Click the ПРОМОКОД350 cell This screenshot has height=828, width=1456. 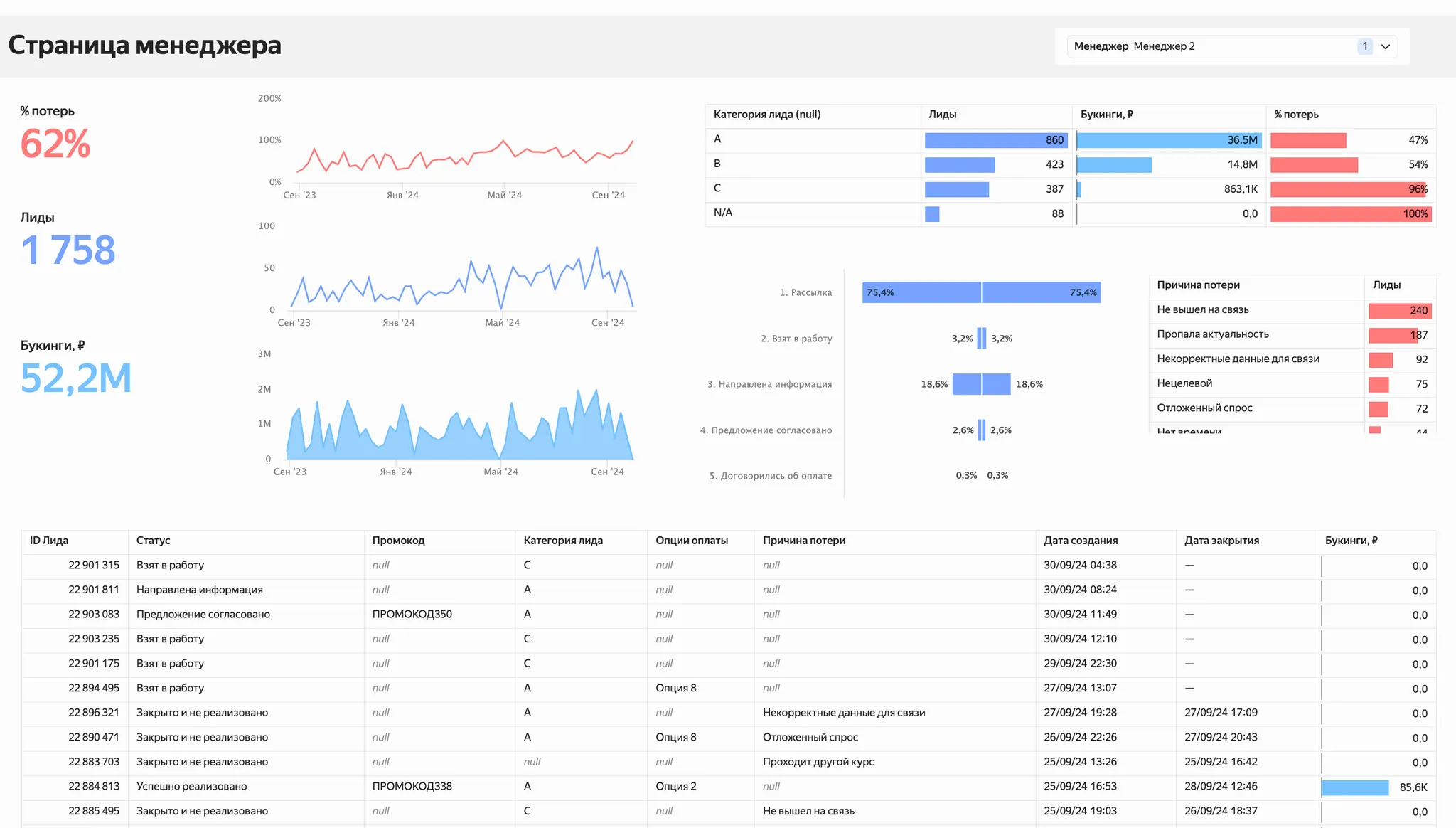pos(412,615)
